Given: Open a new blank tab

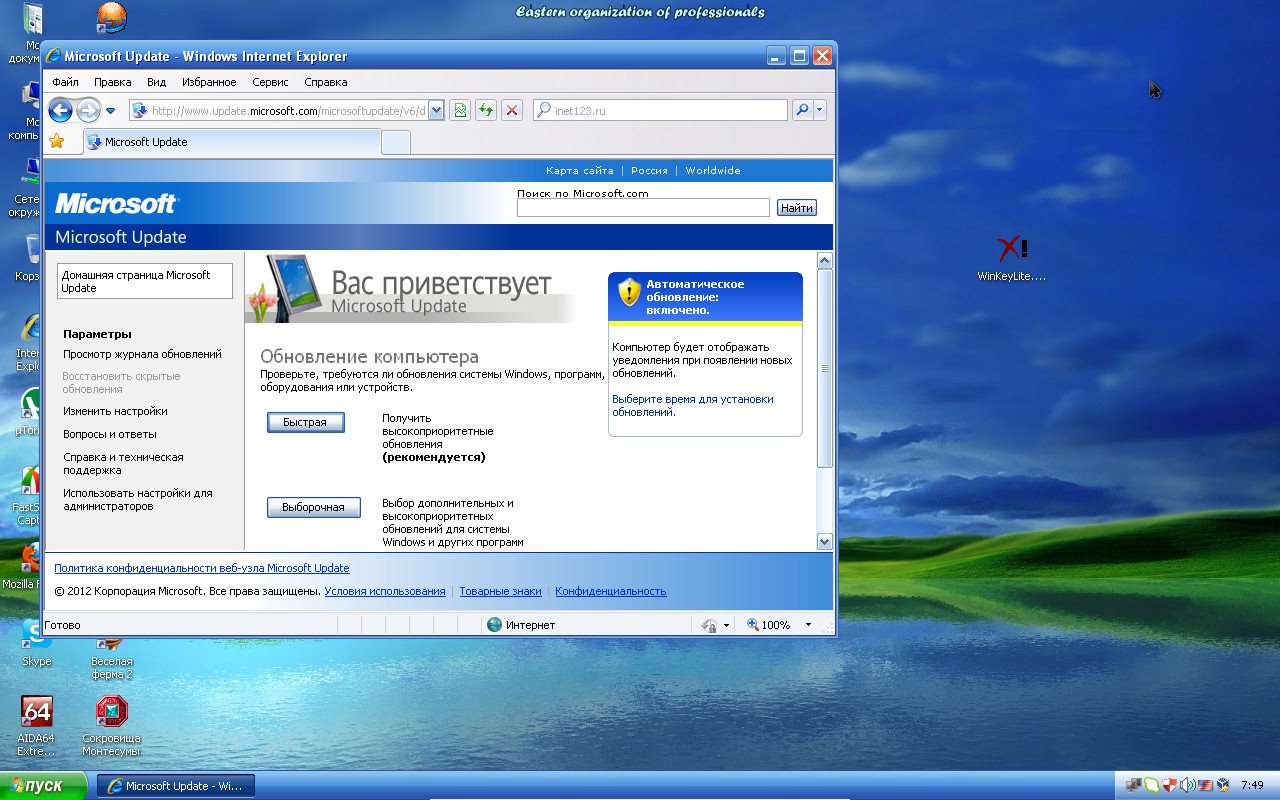Looking at the screenshot, I should [396, 142].
